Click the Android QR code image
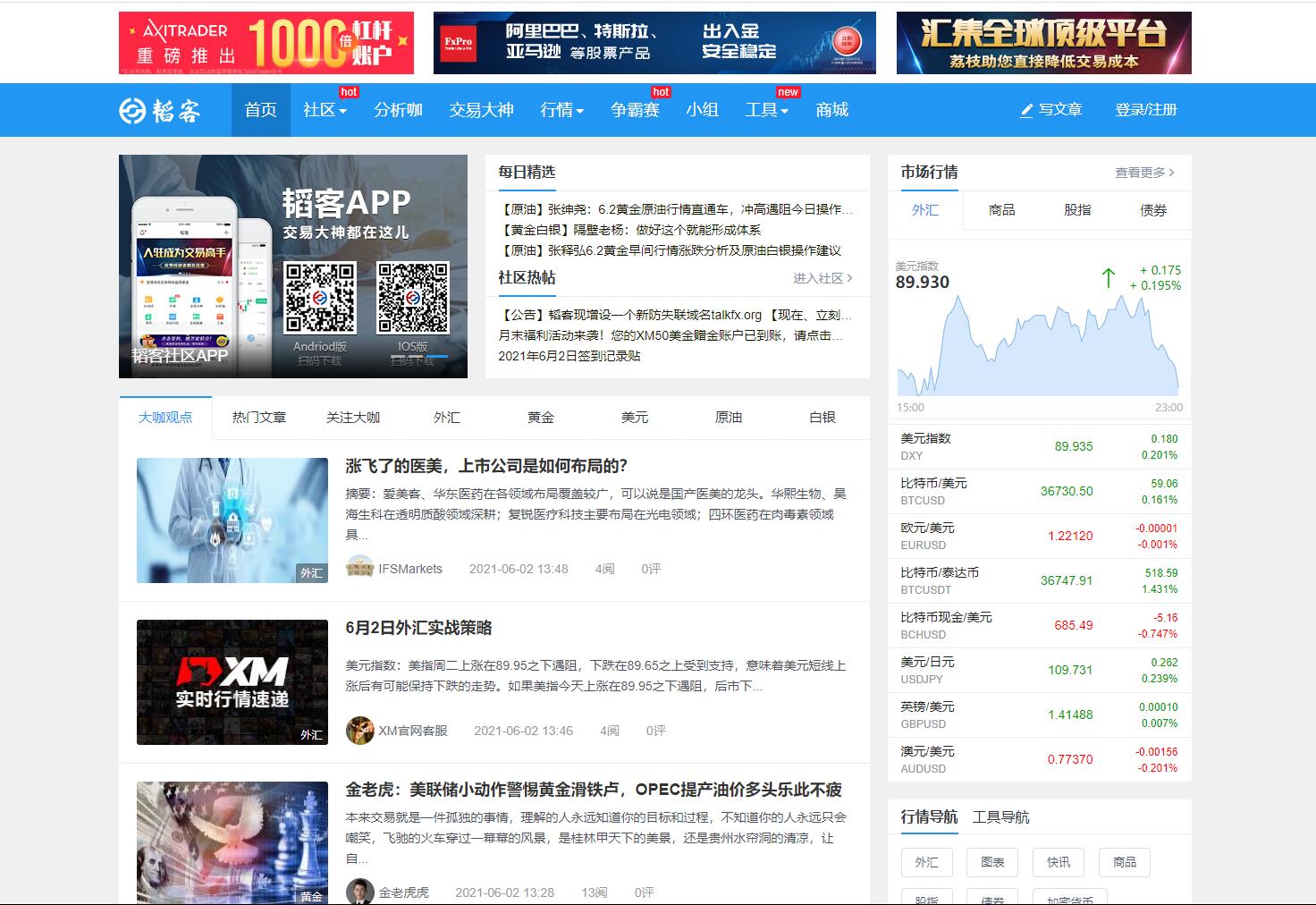The image size is (1316, 905). tap(319, 298)
